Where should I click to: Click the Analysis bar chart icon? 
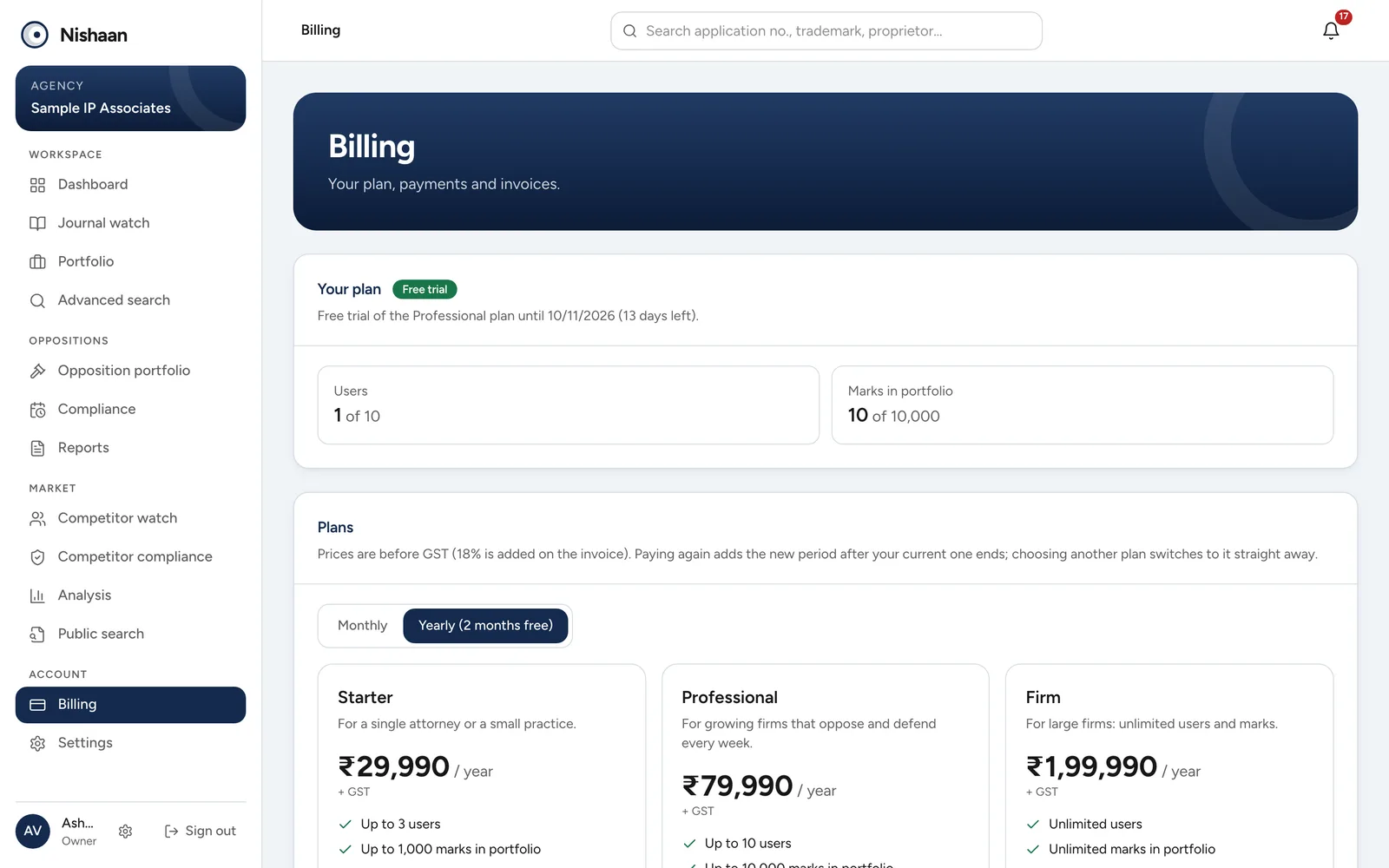tap(37, 595)
